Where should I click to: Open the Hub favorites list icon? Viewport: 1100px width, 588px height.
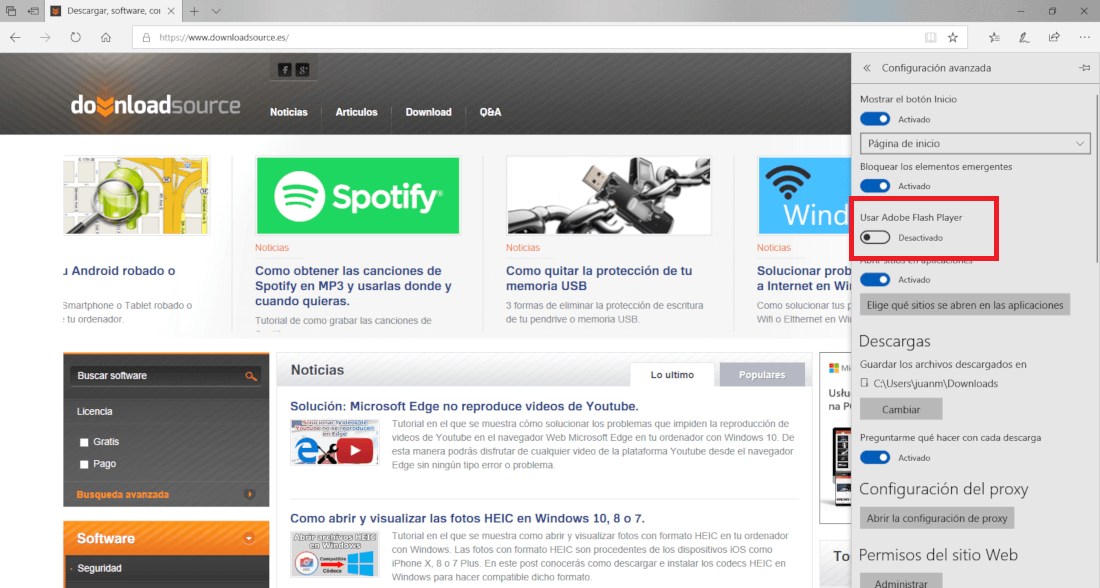pyautogui.click(x=994, y=38)
